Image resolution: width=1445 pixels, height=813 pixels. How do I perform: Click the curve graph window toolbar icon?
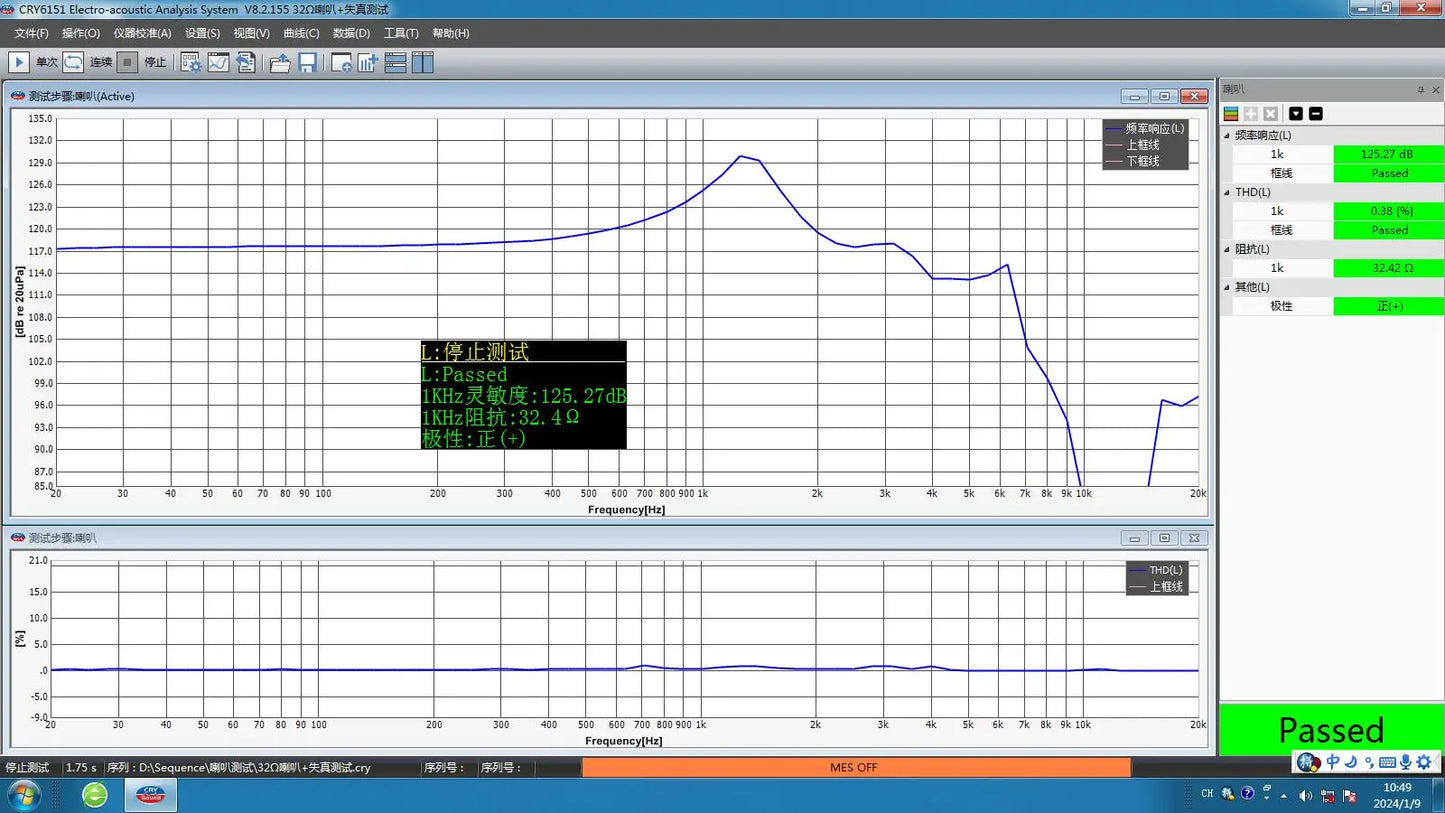point(218,62)
